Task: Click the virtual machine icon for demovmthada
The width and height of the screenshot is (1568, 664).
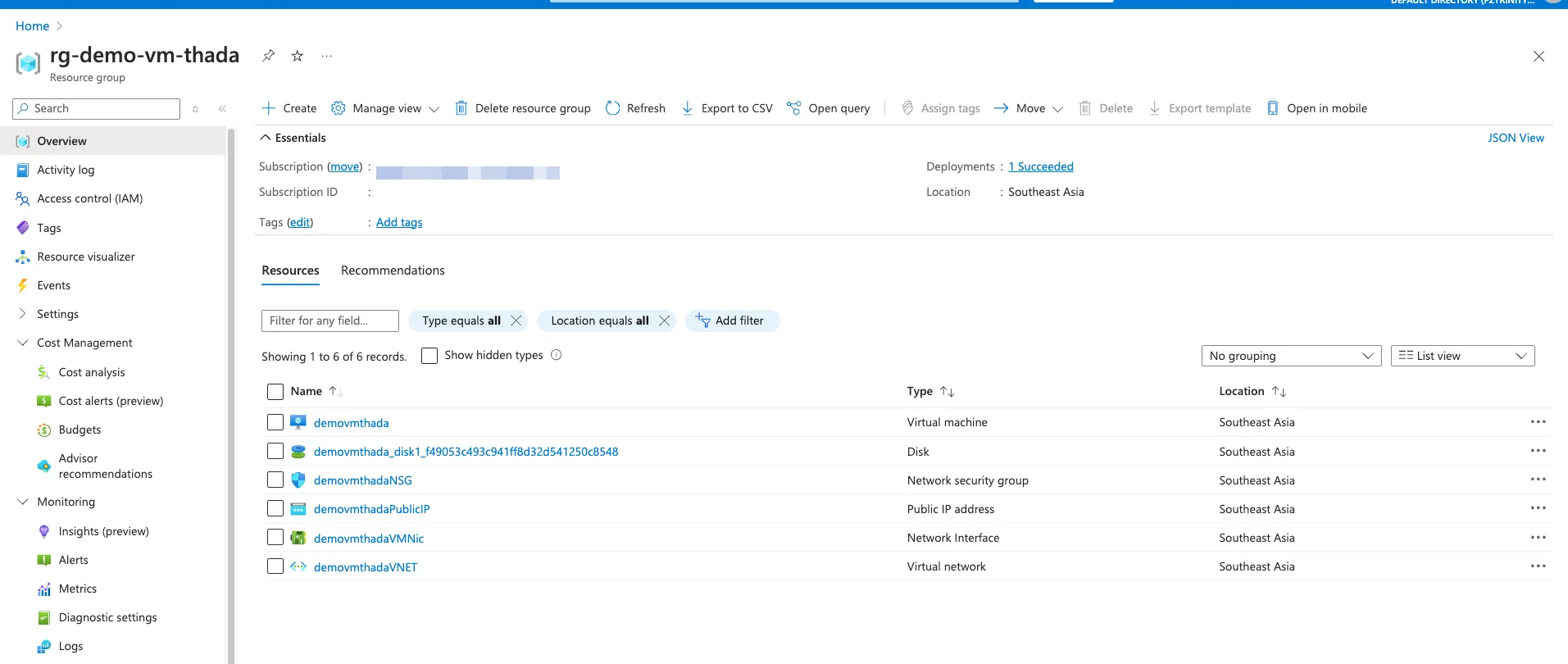Action: point(298,422)
